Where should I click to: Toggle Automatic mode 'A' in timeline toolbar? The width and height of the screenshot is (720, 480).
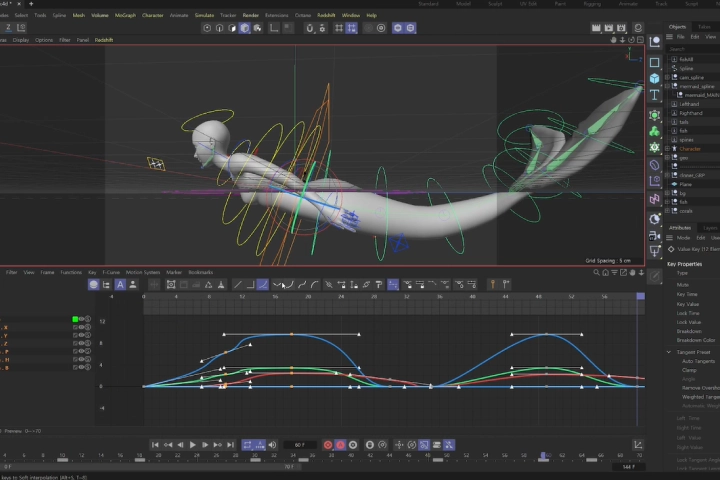[120, 285]
